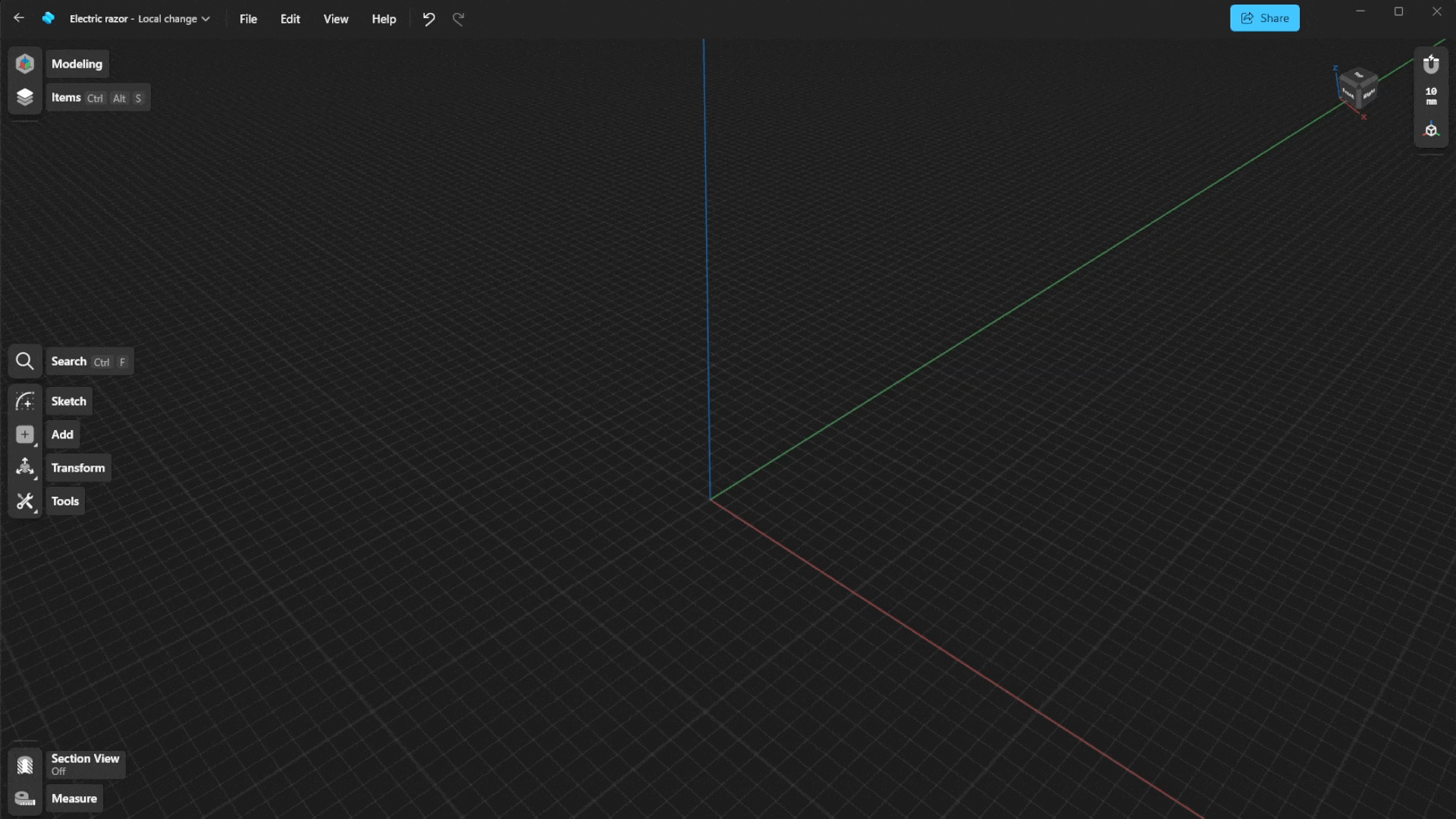Open the Electric razor project dropdown
Viewport: 1456px width, 819px height.
pos(140,18)
